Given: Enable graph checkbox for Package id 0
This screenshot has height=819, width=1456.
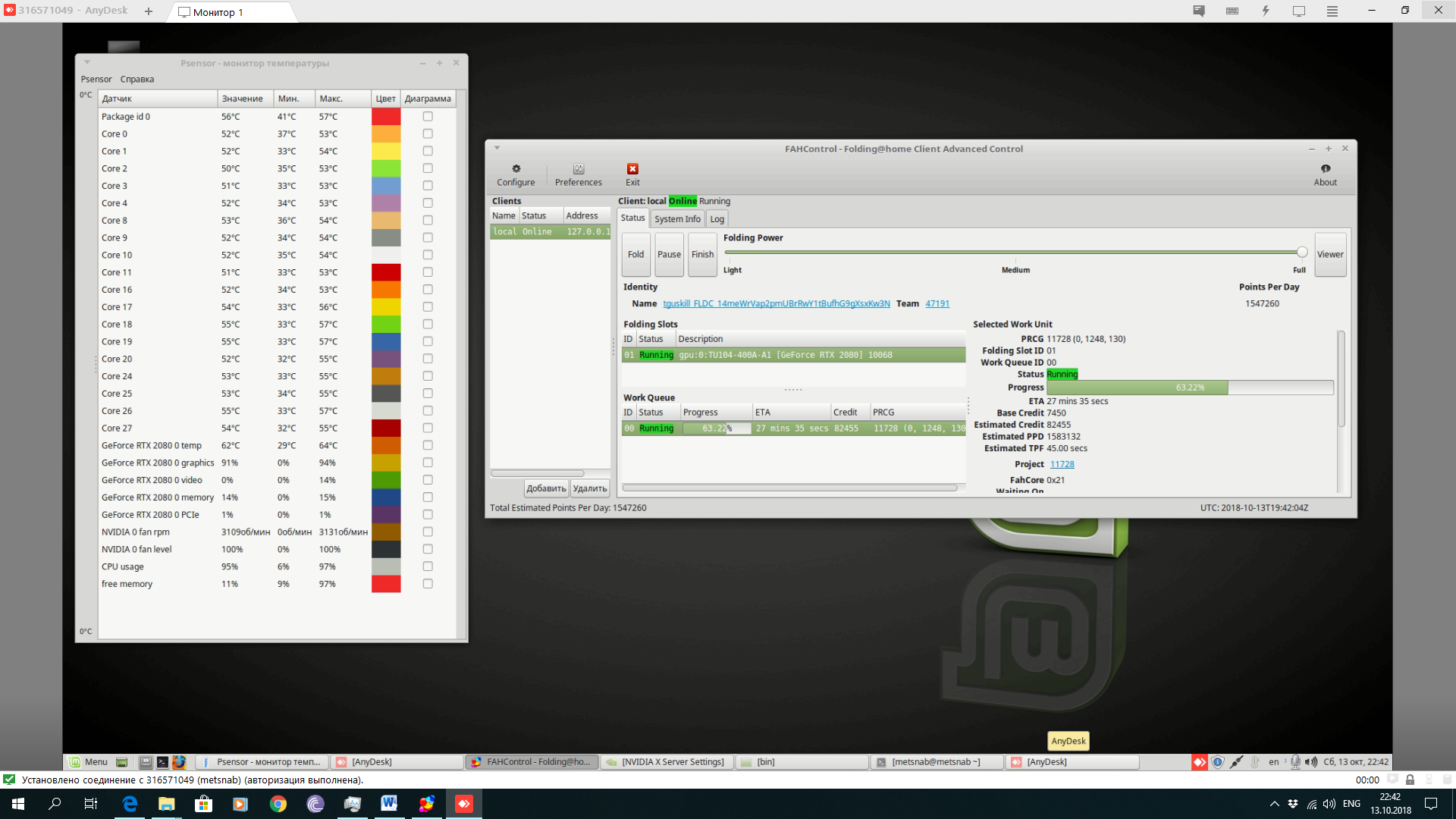Looking at the screenshot, I should [x=428, y=117].
